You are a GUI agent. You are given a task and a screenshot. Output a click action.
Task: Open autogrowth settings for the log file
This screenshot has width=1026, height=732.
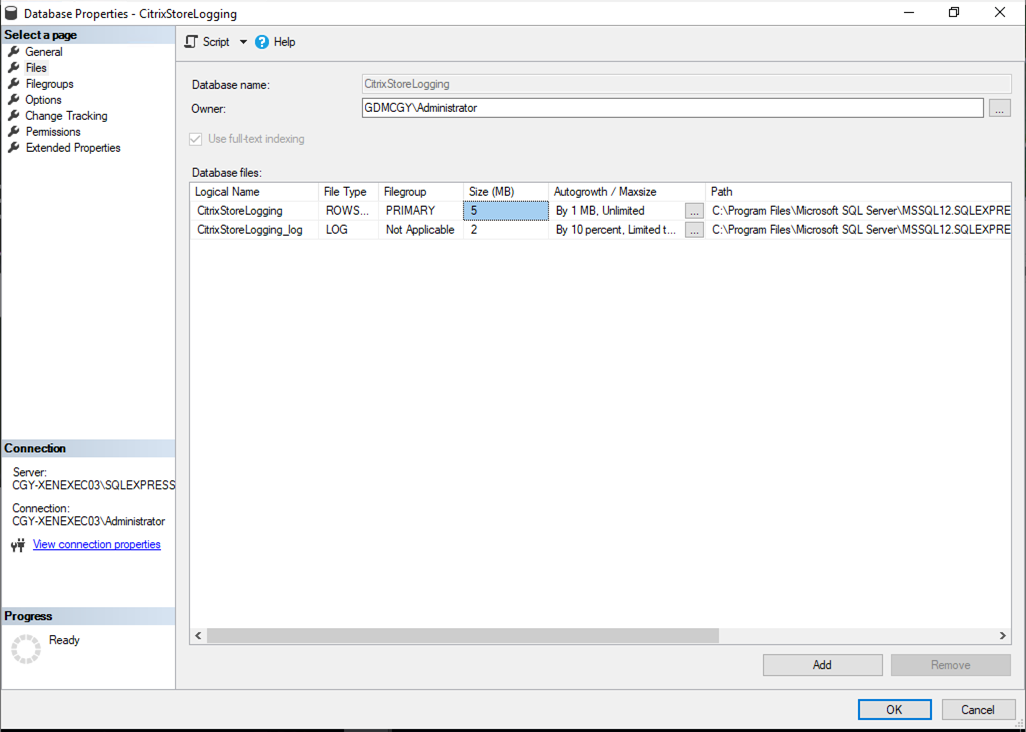pyautogui.click(x=694, y=229)
